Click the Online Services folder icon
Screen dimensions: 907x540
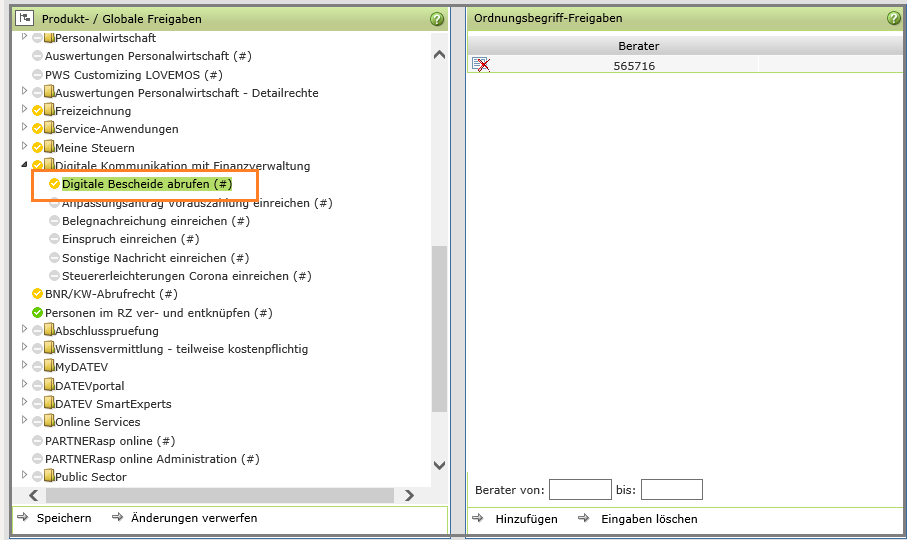[49, 421]
